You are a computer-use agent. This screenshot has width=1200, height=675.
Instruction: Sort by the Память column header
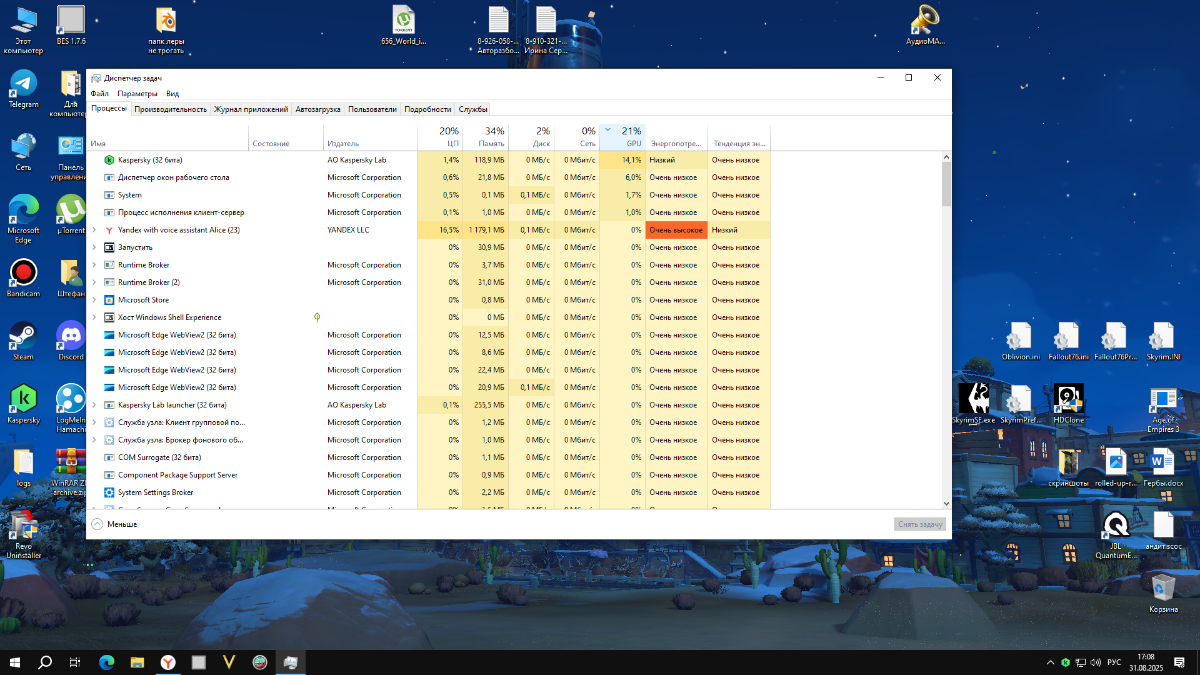point(486,137)
